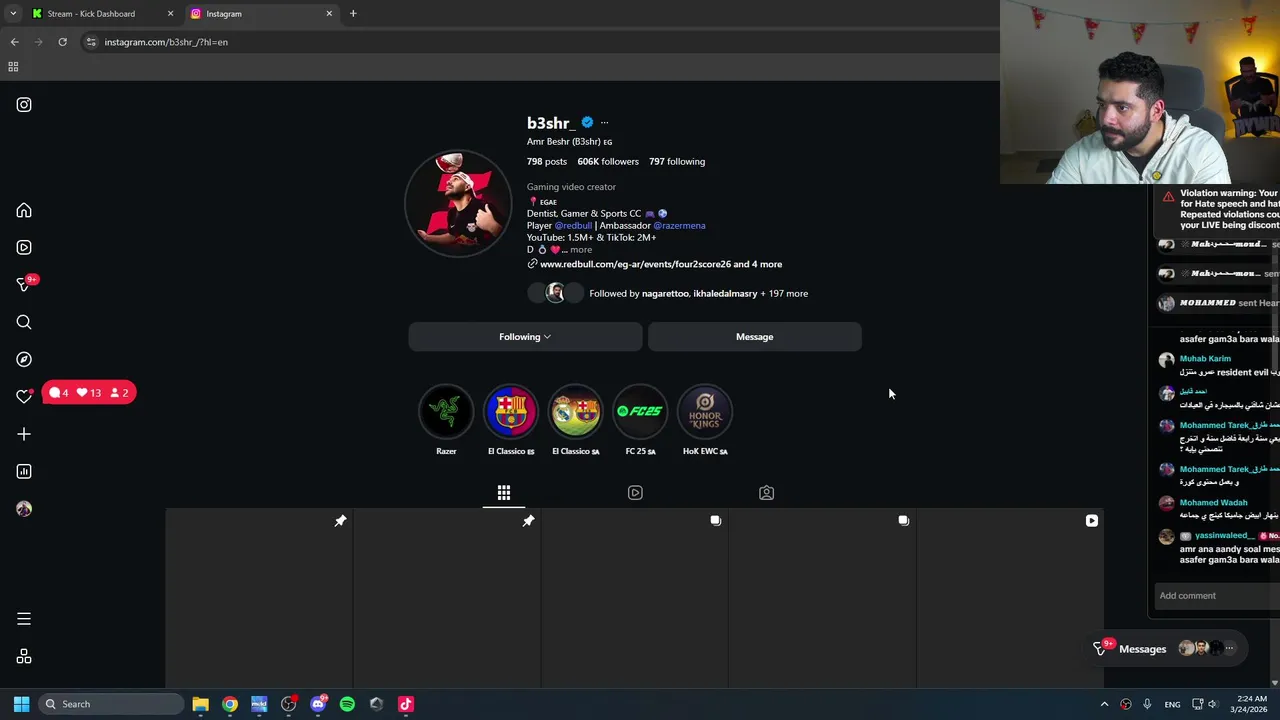Click the Instagram logo at top of sidebar
This screenshot has height=720, width=1280.
24,105
